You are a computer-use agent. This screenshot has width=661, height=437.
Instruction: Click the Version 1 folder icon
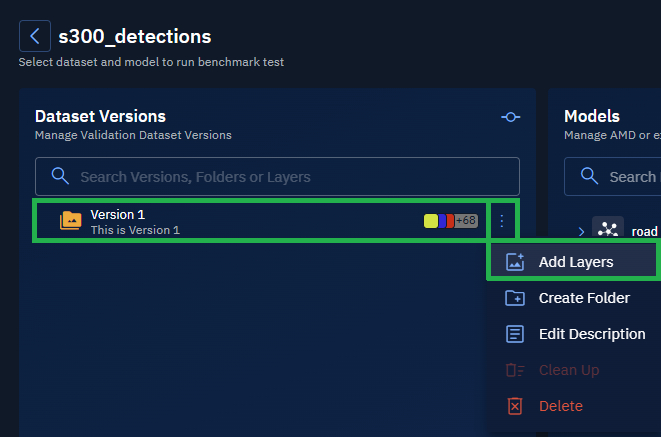pos(70,221)
